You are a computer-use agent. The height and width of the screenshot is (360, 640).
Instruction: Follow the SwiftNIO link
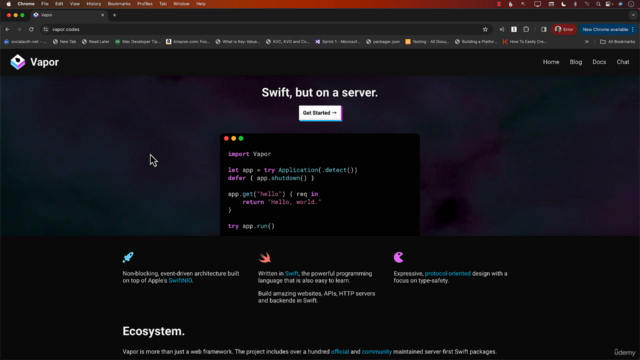[x=180, y=281]
